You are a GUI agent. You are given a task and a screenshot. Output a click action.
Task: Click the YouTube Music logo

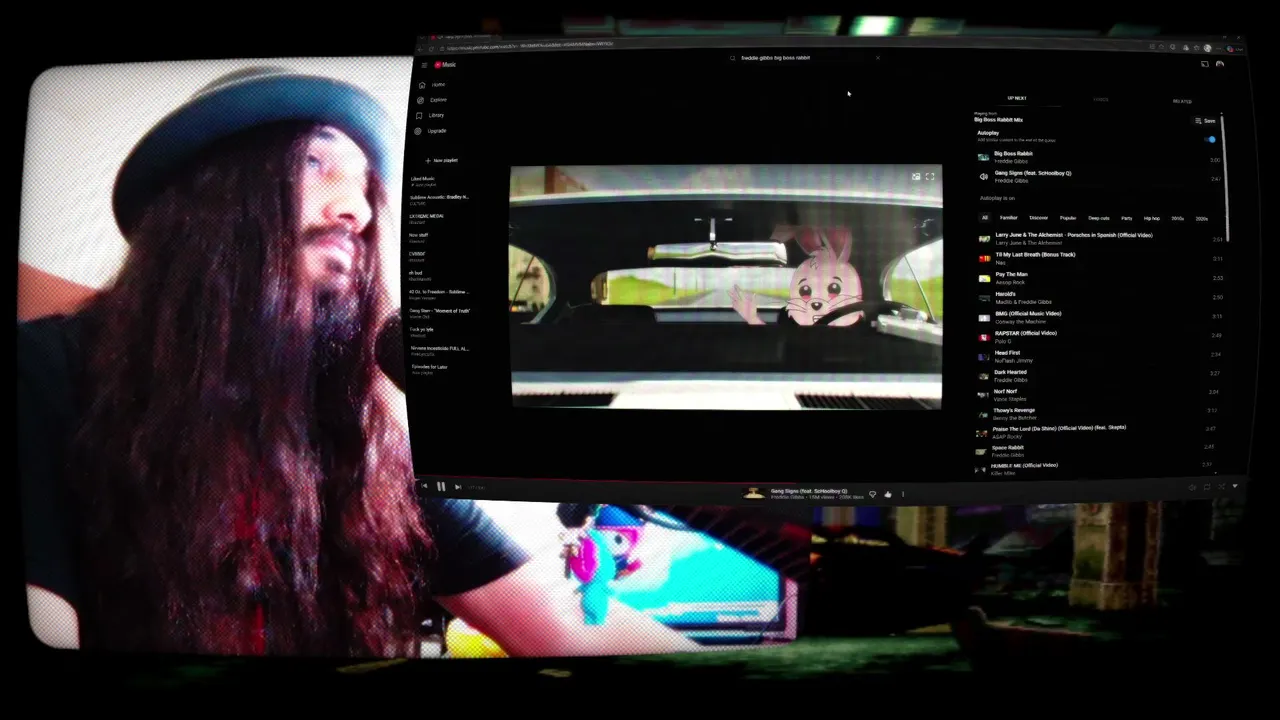445,65
